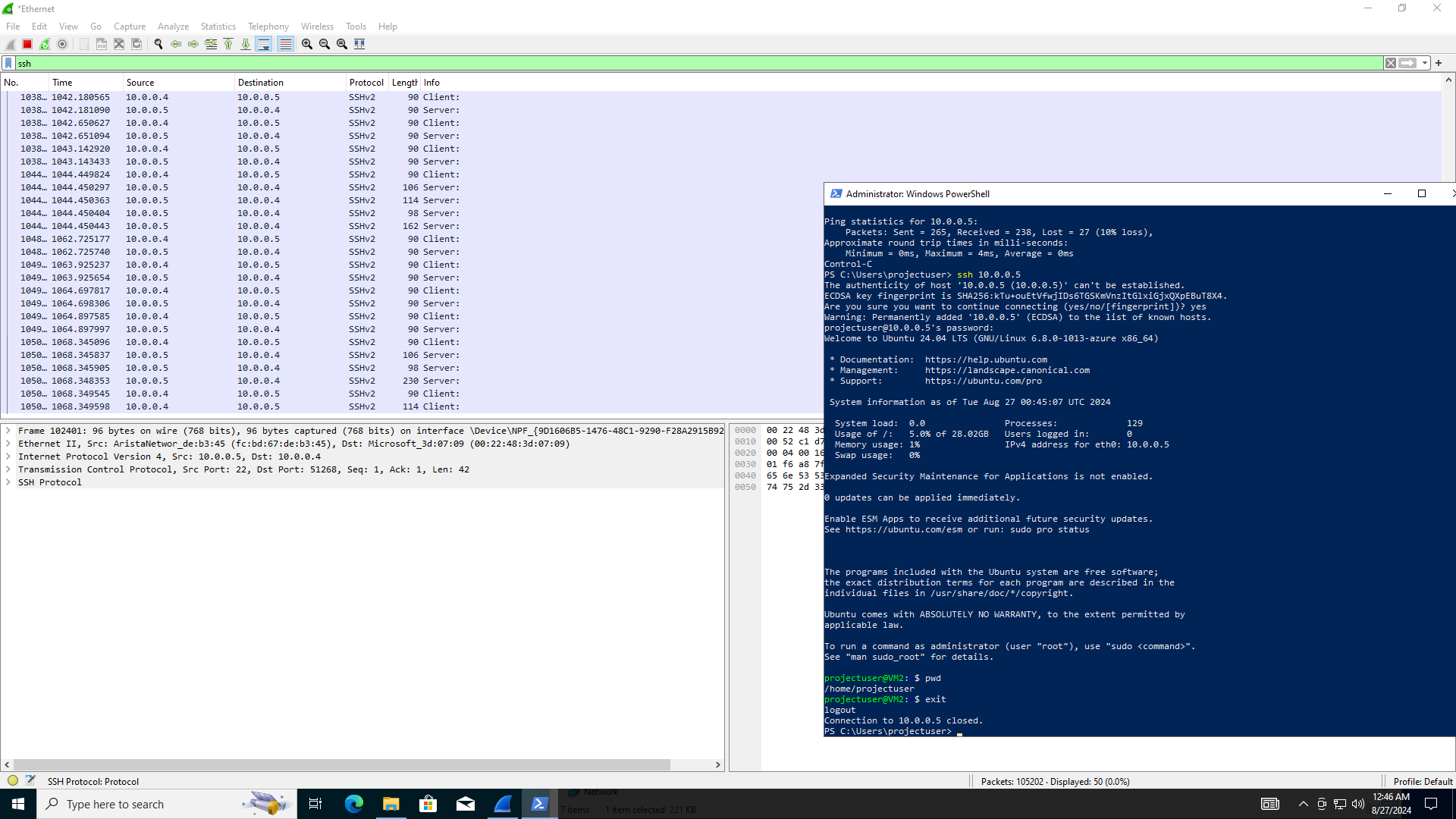Stop the running packet capture
Image resolution: width=1456 pixels, height=819 pixels.
[27, 43]
